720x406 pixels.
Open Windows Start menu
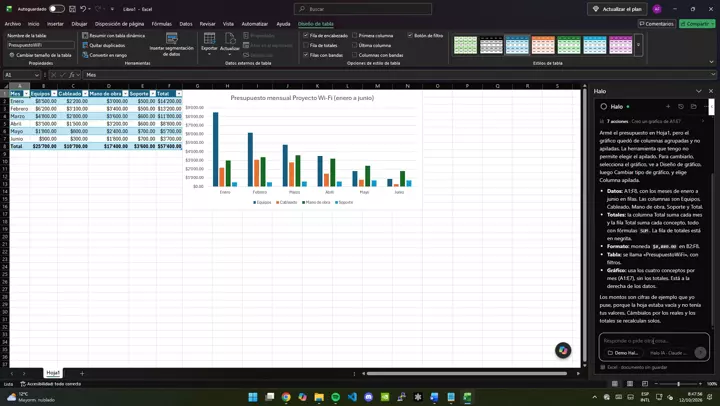coord(253,397)
